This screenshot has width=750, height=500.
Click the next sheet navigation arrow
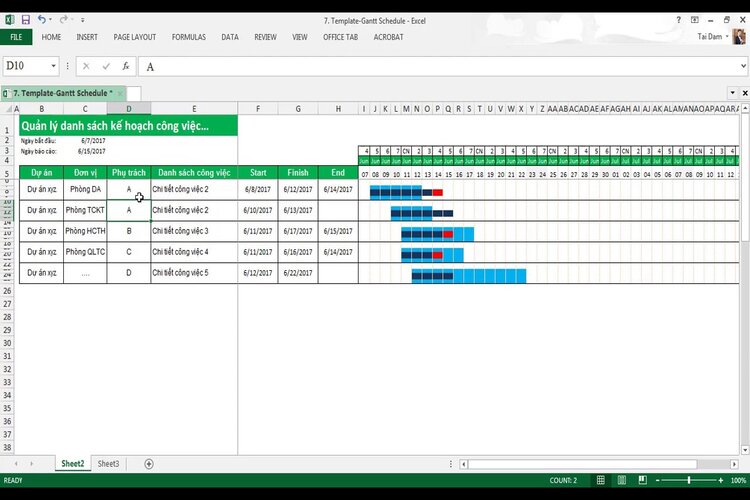(32, 464)
